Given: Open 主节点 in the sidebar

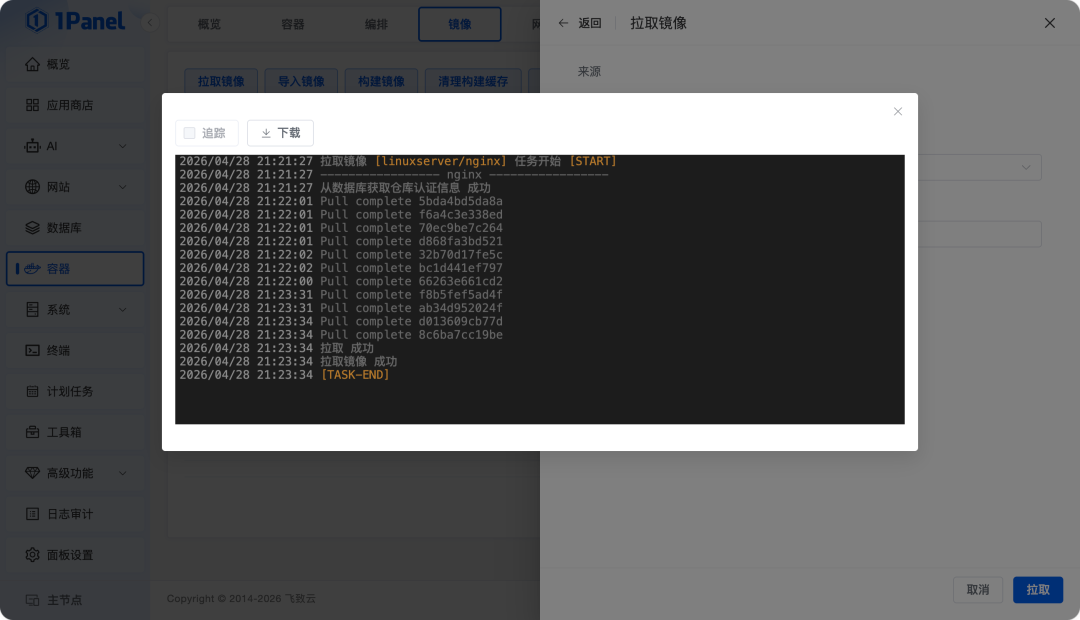Looking at the screenshot, I should (75, 600).
